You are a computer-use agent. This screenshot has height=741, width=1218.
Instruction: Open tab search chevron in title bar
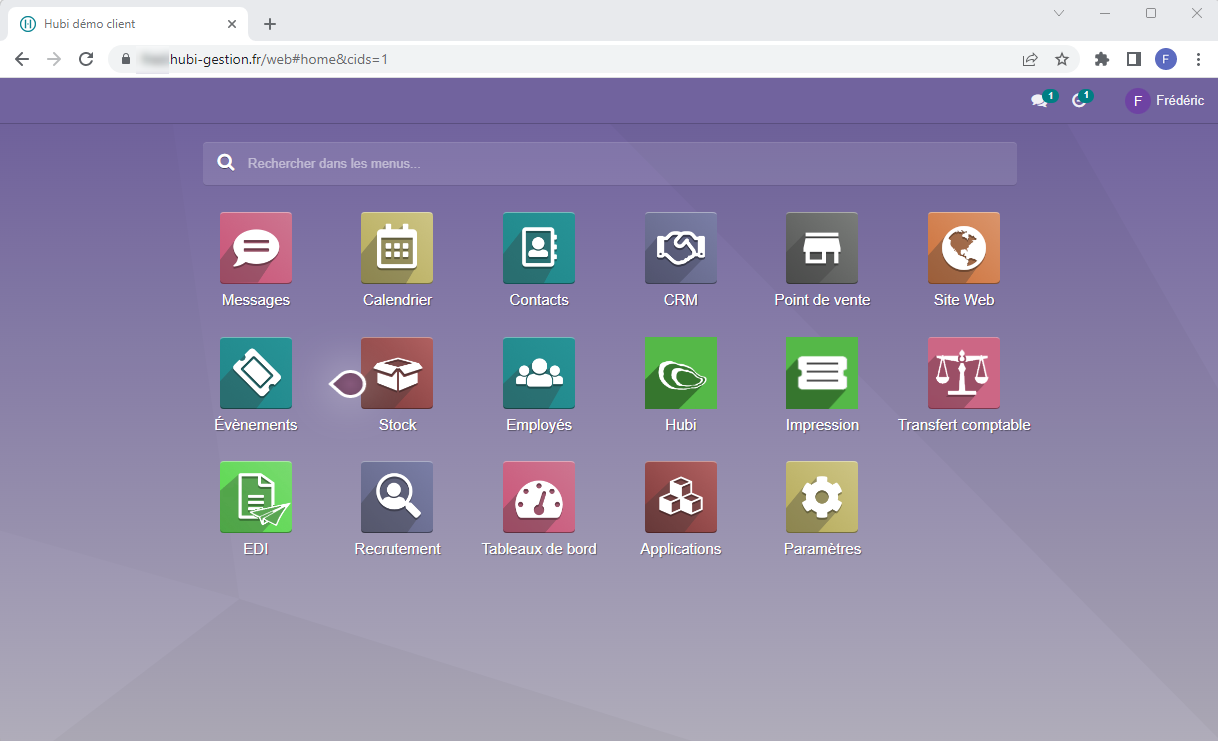click(1059, 13)
